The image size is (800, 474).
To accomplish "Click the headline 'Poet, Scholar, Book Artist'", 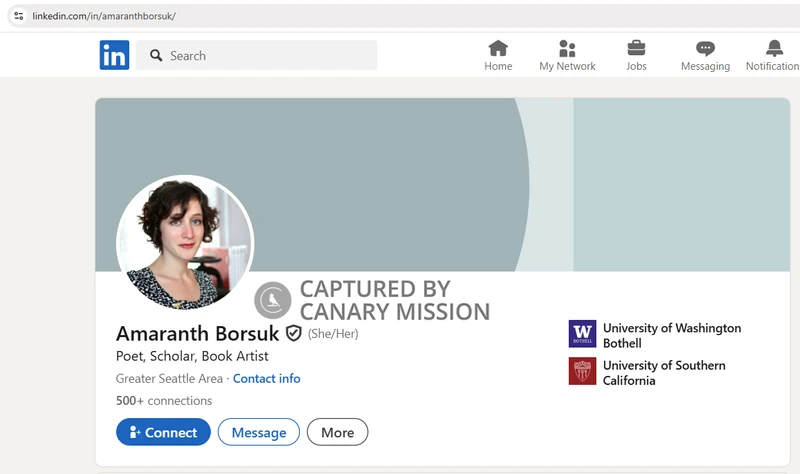I will 192,356.
